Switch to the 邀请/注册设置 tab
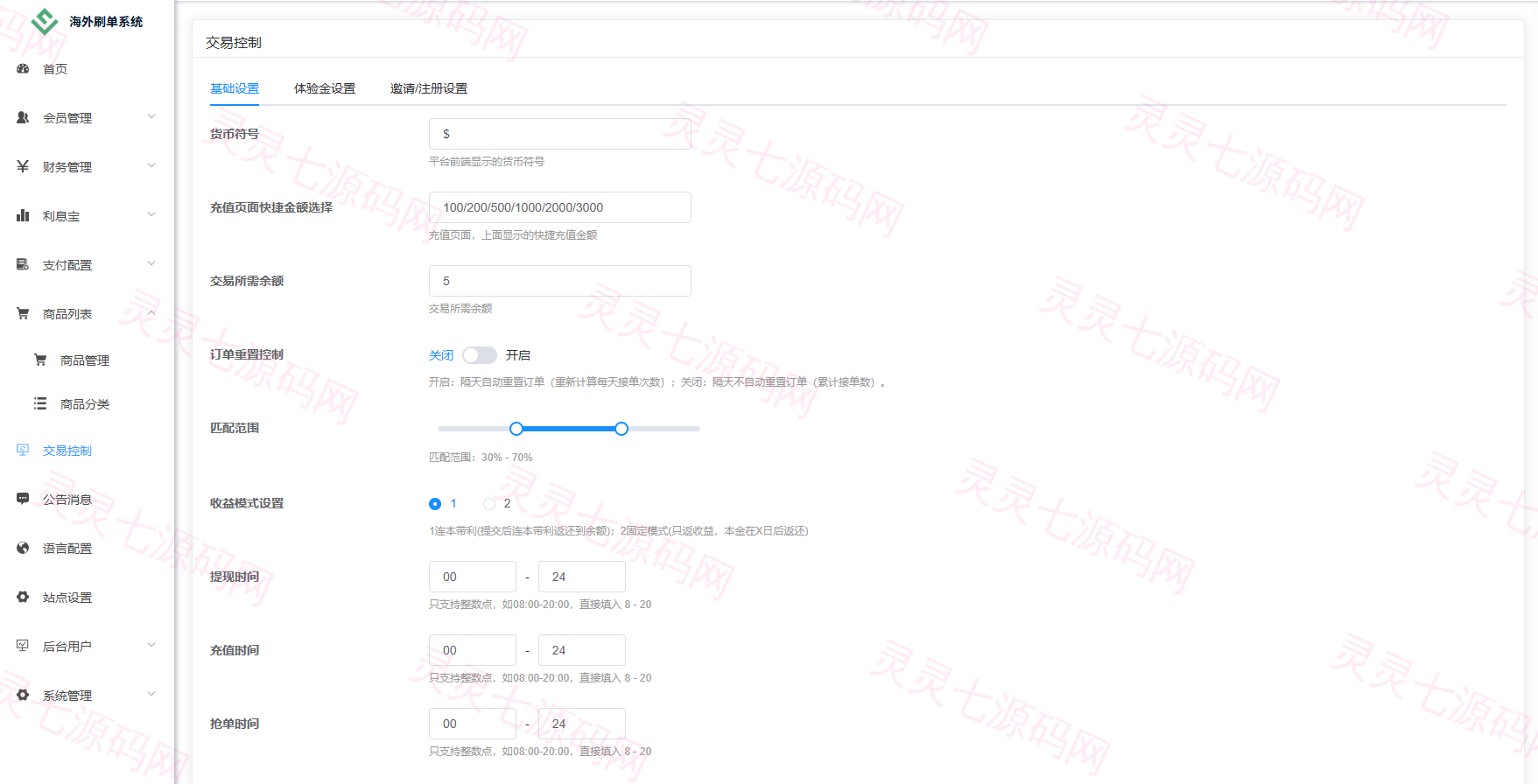Viewport: 1538px width, 784px height. (x=429, y=88)
